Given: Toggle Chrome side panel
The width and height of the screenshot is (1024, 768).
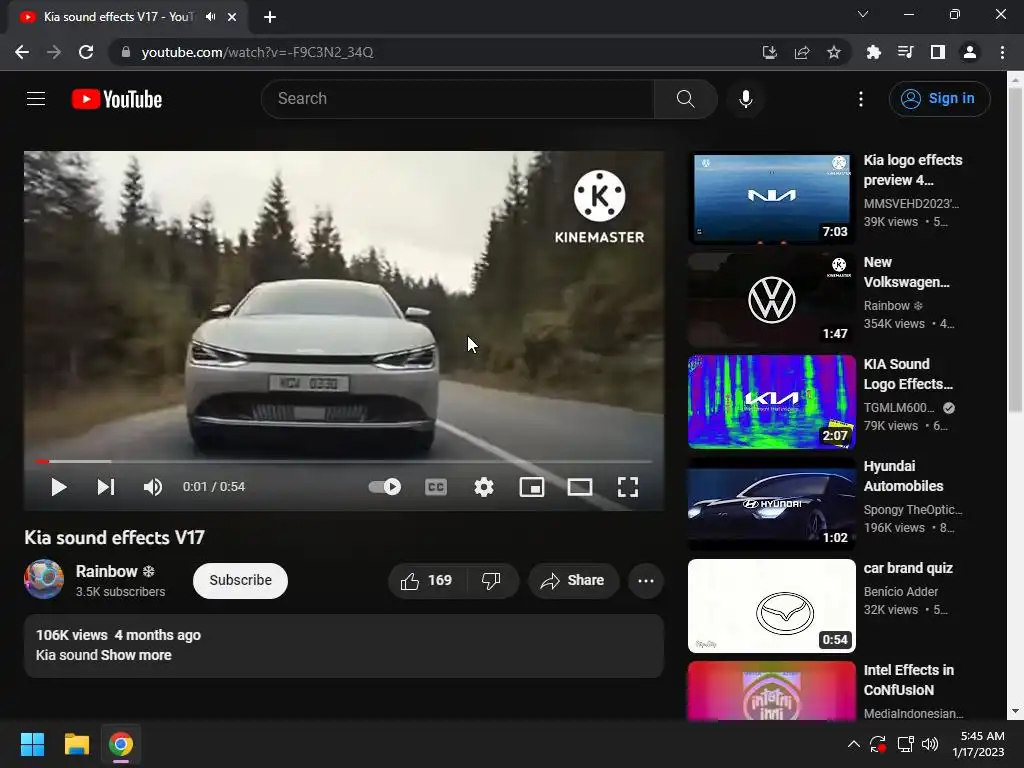Looking at the screenshot, I should [x=938, y=52].
